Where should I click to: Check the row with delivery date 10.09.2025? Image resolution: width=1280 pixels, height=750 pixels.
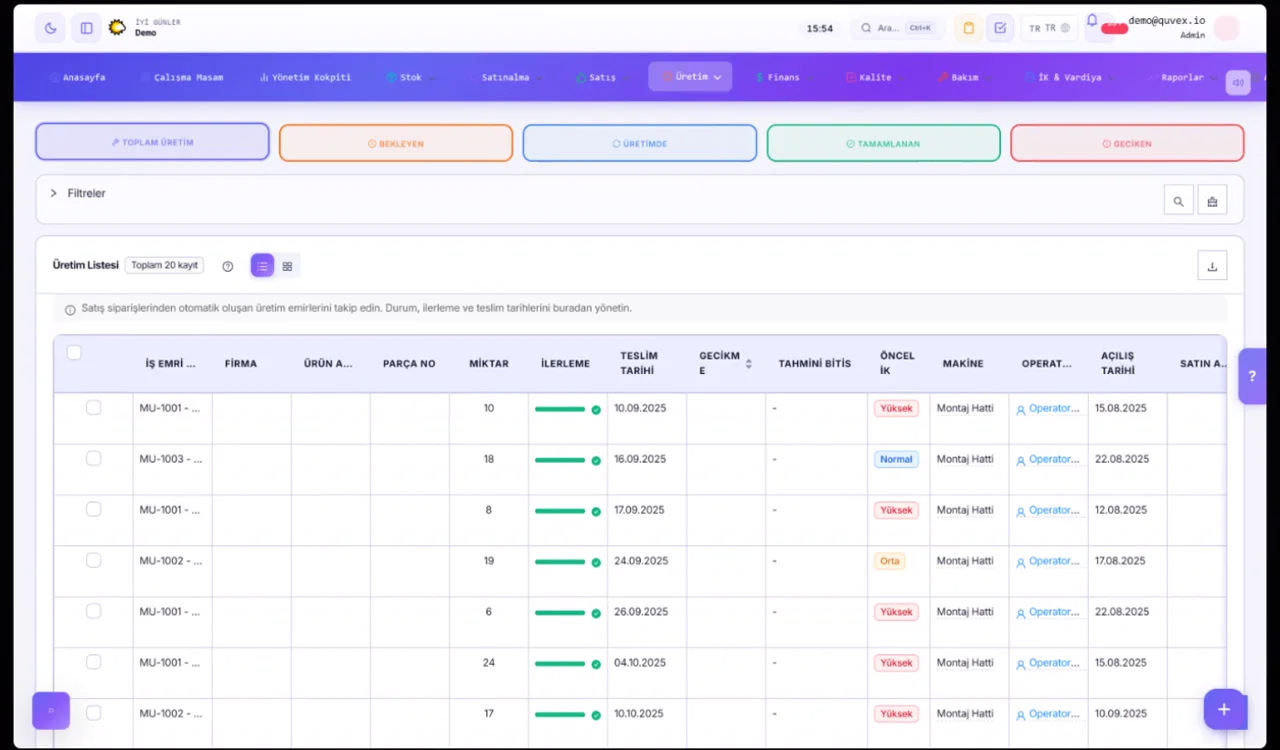pyautogui.click(x=93, y=407)
